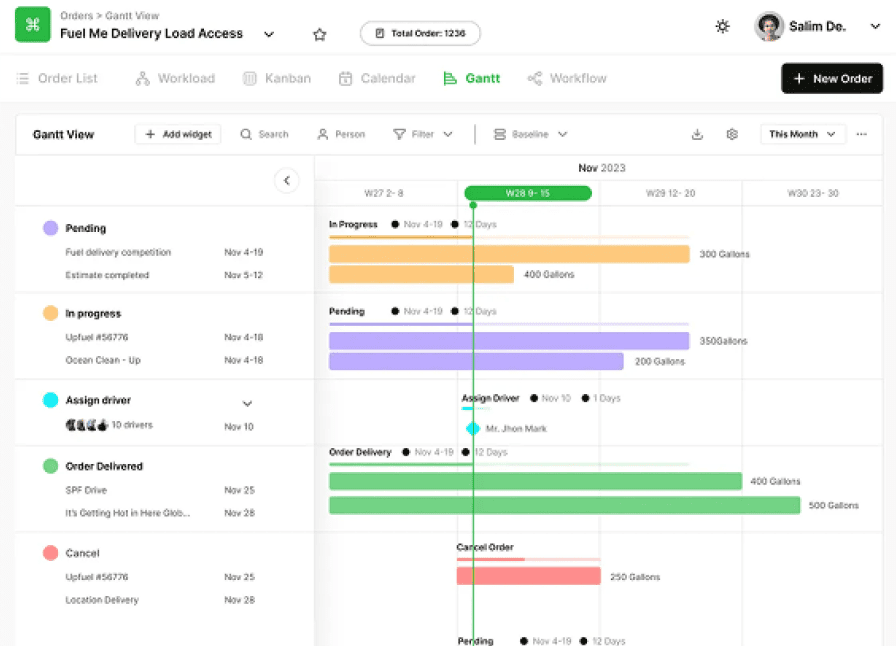
Task: Click the download icon in toolbar
Action: [x=697, y=134]
